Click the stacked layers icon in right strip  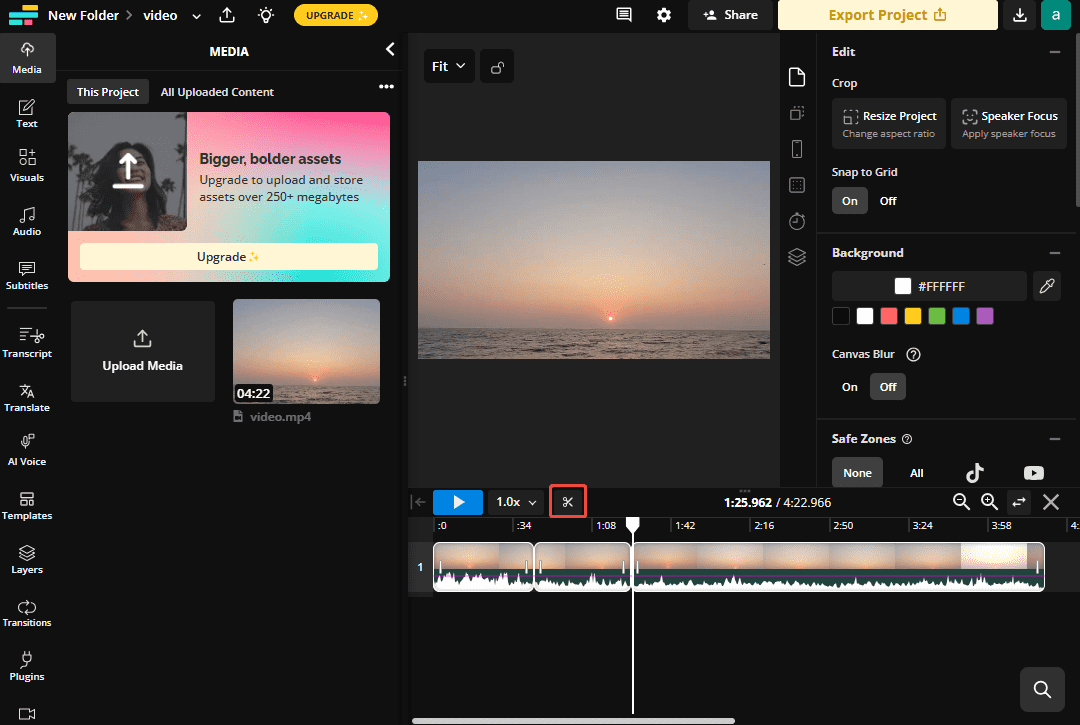[797, 257]
